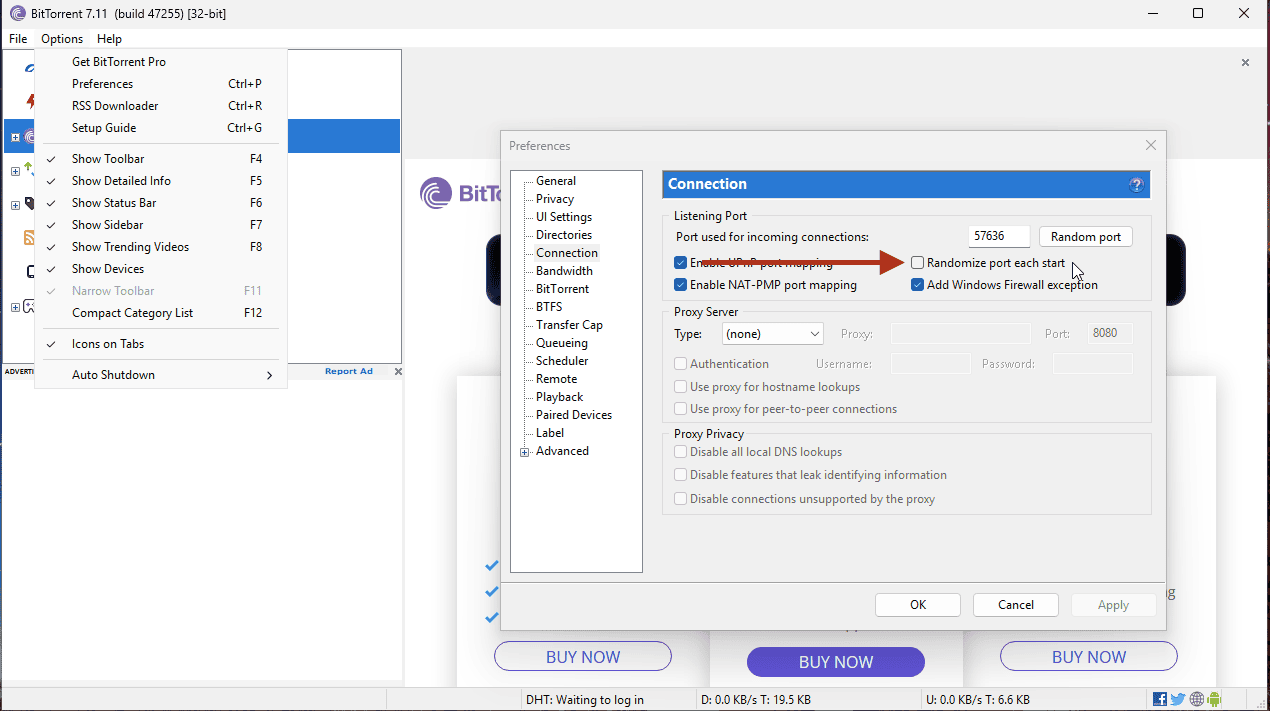The width and height of the screenshot is (1270, 711).
Task: Select the orange RSS feeds icon in sidebar
Action: point(30,238)
